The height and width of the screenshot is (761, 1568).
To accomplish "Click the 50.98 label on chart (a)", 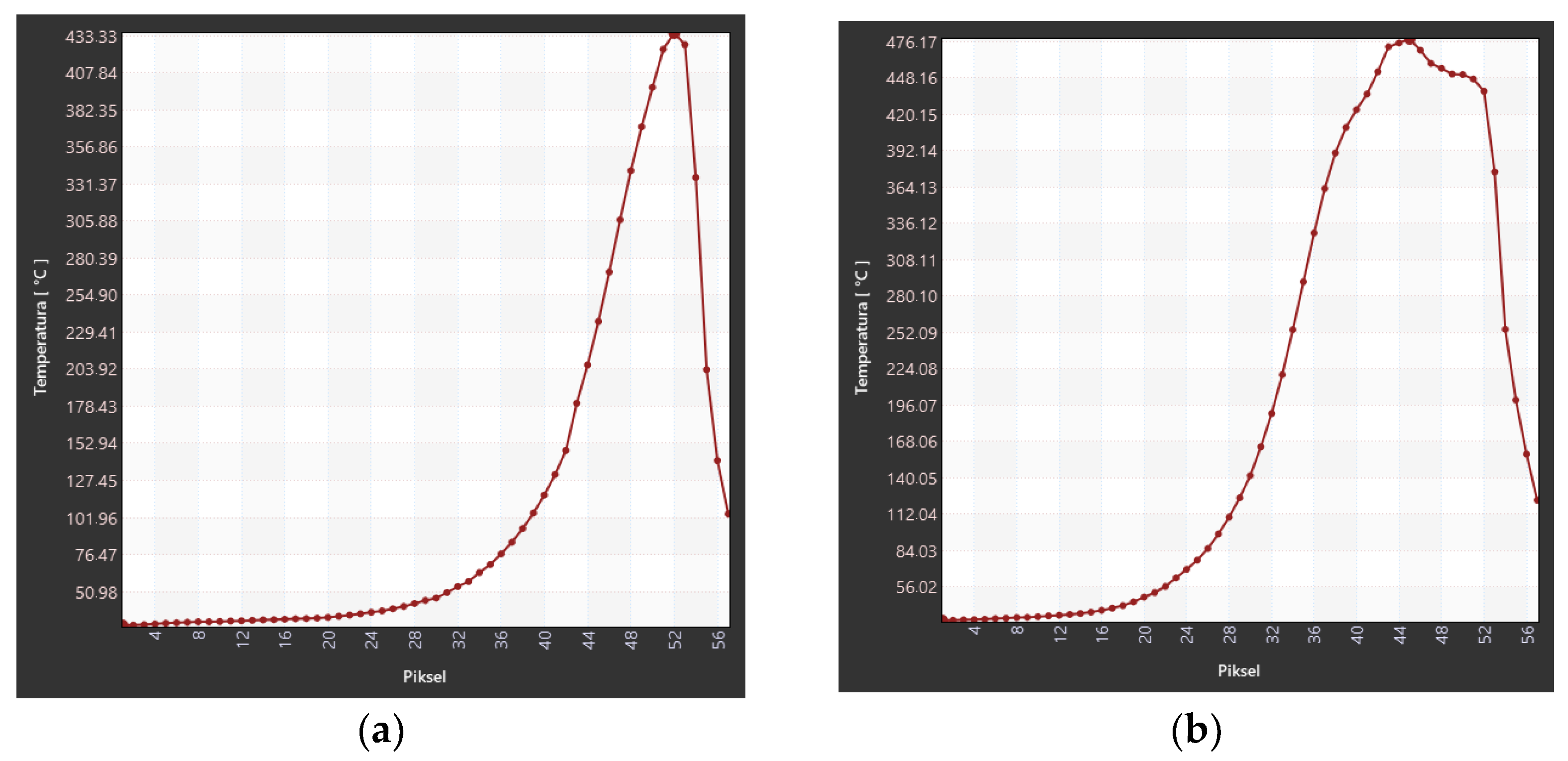I will (x=96, y=592).
